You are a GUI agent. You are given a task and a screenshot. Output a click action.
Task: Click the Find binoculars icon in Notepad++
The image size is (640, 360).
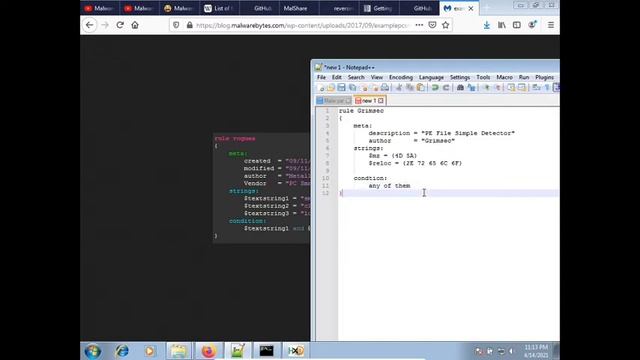tap(460, 87)
